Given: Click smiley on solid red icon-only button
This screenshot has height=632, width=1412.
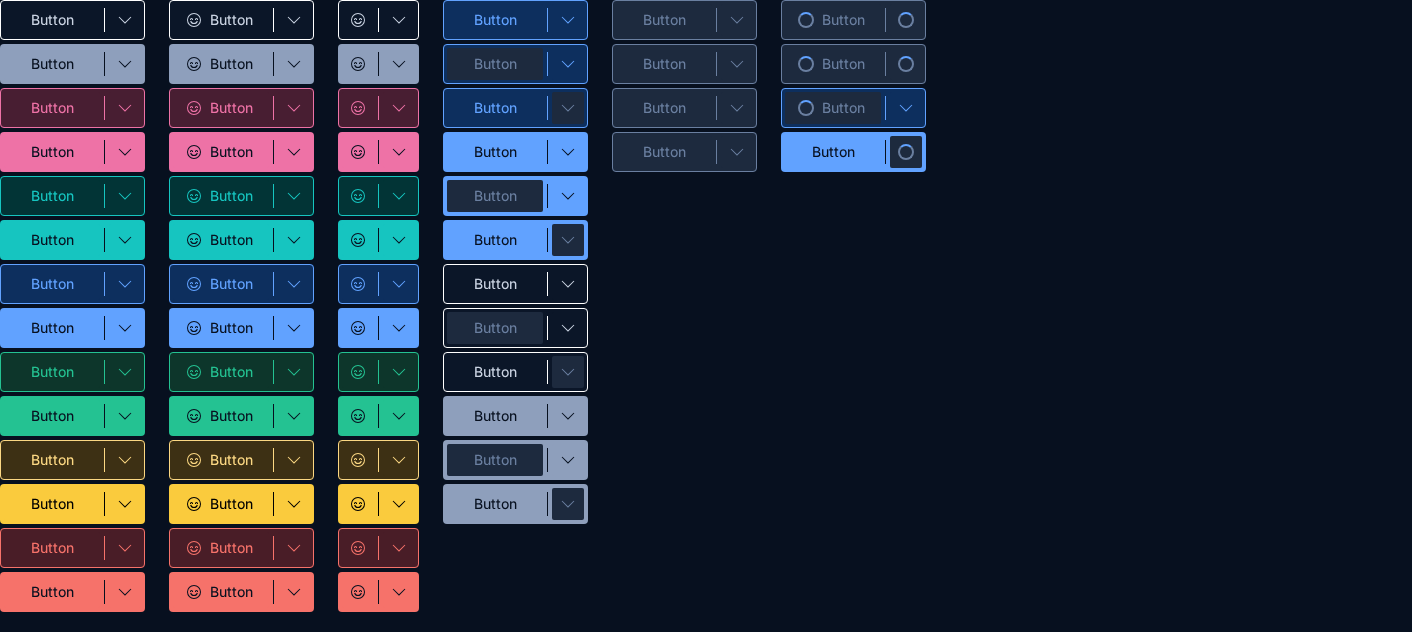Looking at the screenshot, I should 358,592.
